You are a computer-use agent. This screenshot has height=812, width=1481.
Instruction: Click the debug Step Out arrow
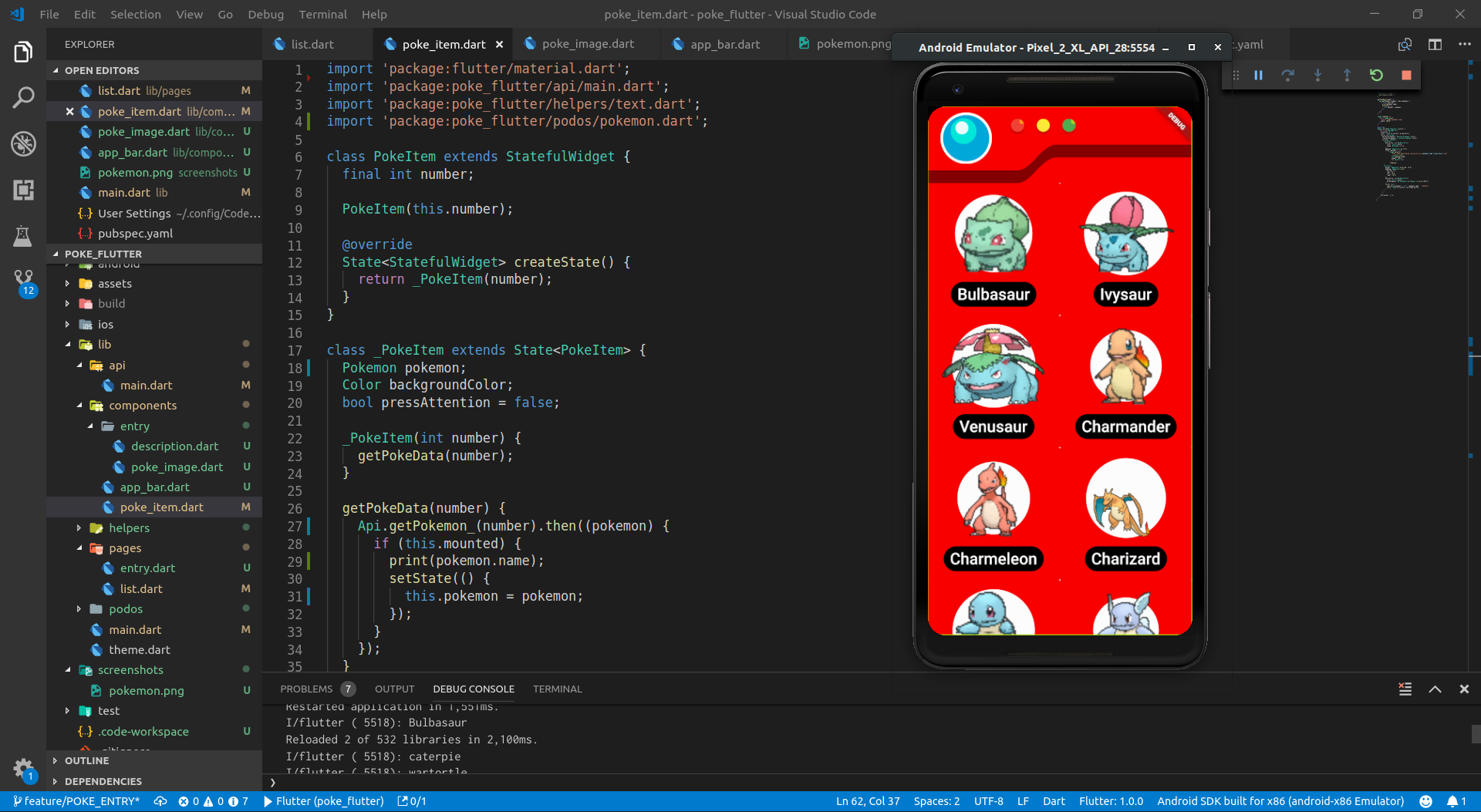coord(1347,75)
